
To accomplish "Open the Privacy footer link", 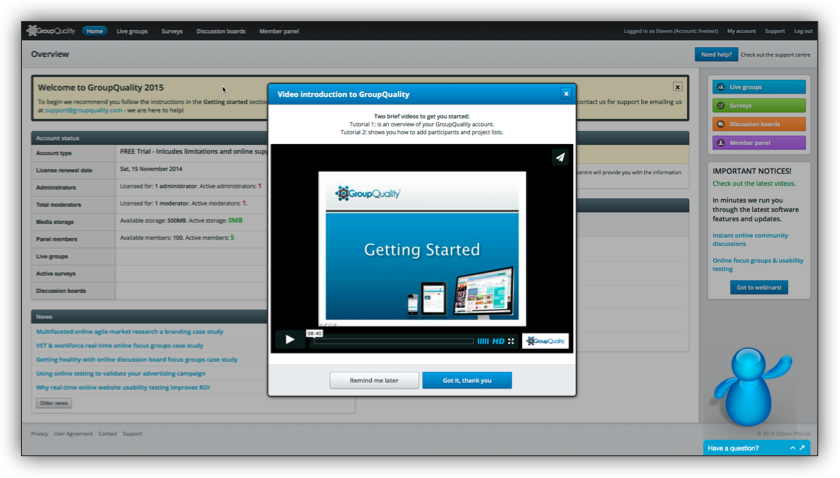I will click(x=39, y=434).
